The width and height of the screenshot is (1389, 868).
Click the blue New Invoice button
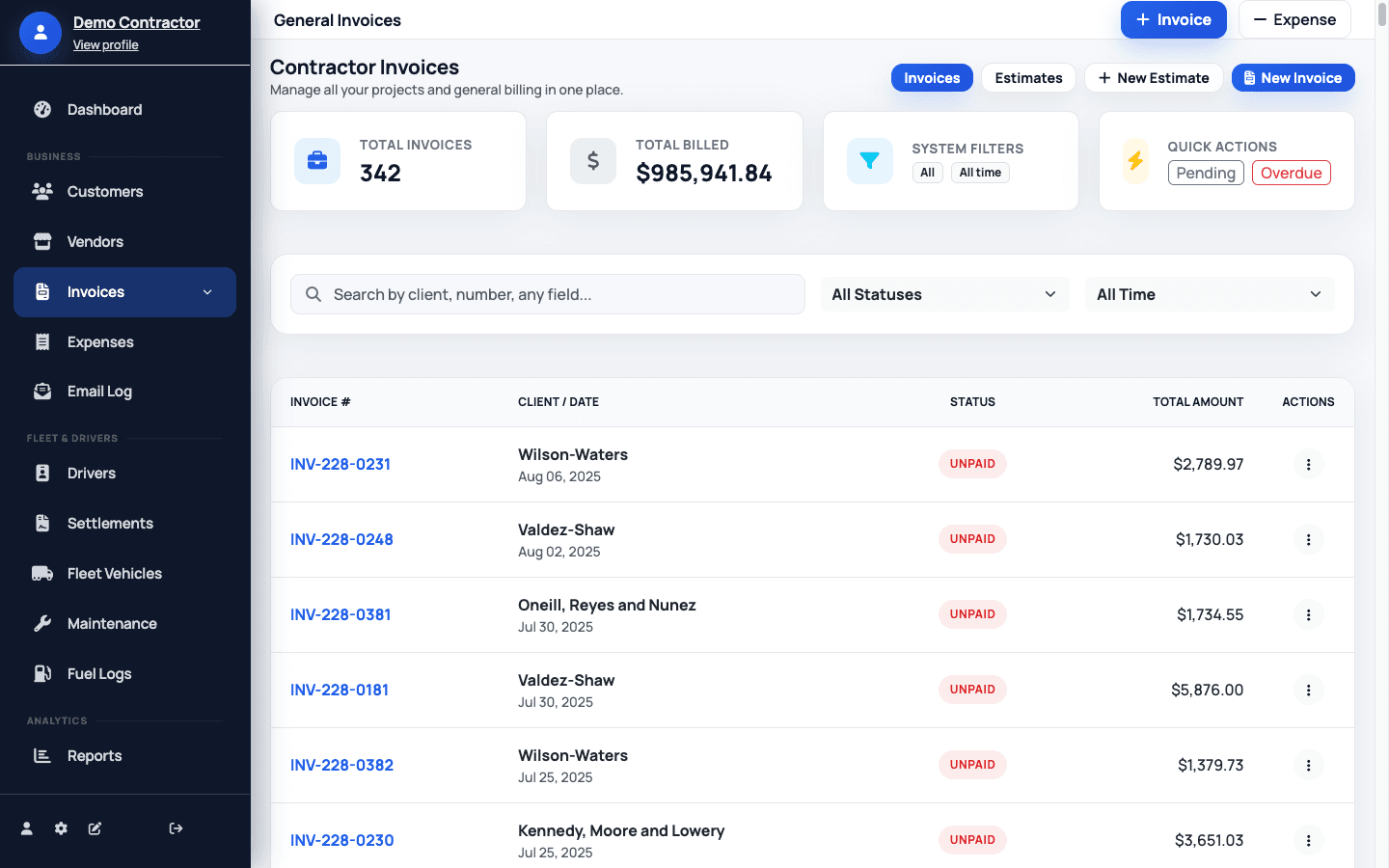pos(1293,78)
